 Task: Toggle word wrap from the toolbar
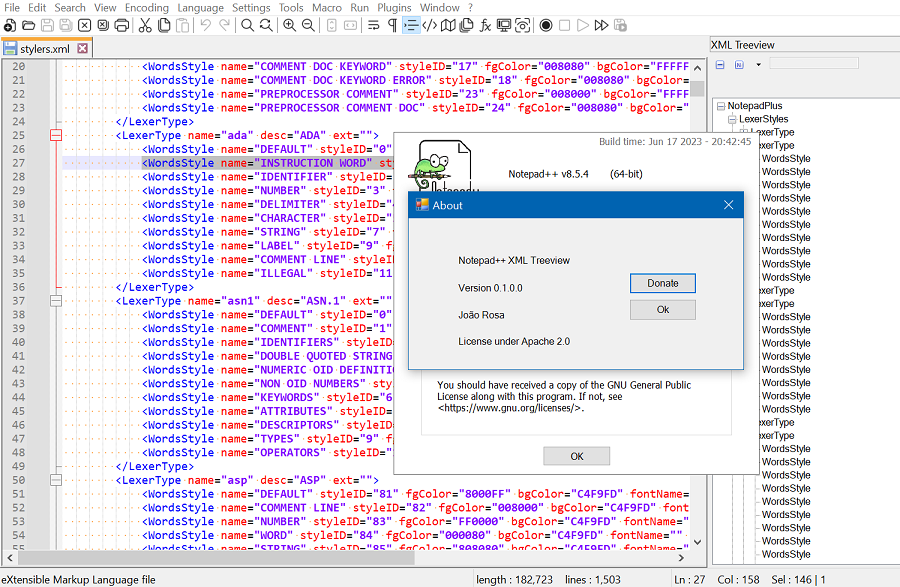click(374, 25)
